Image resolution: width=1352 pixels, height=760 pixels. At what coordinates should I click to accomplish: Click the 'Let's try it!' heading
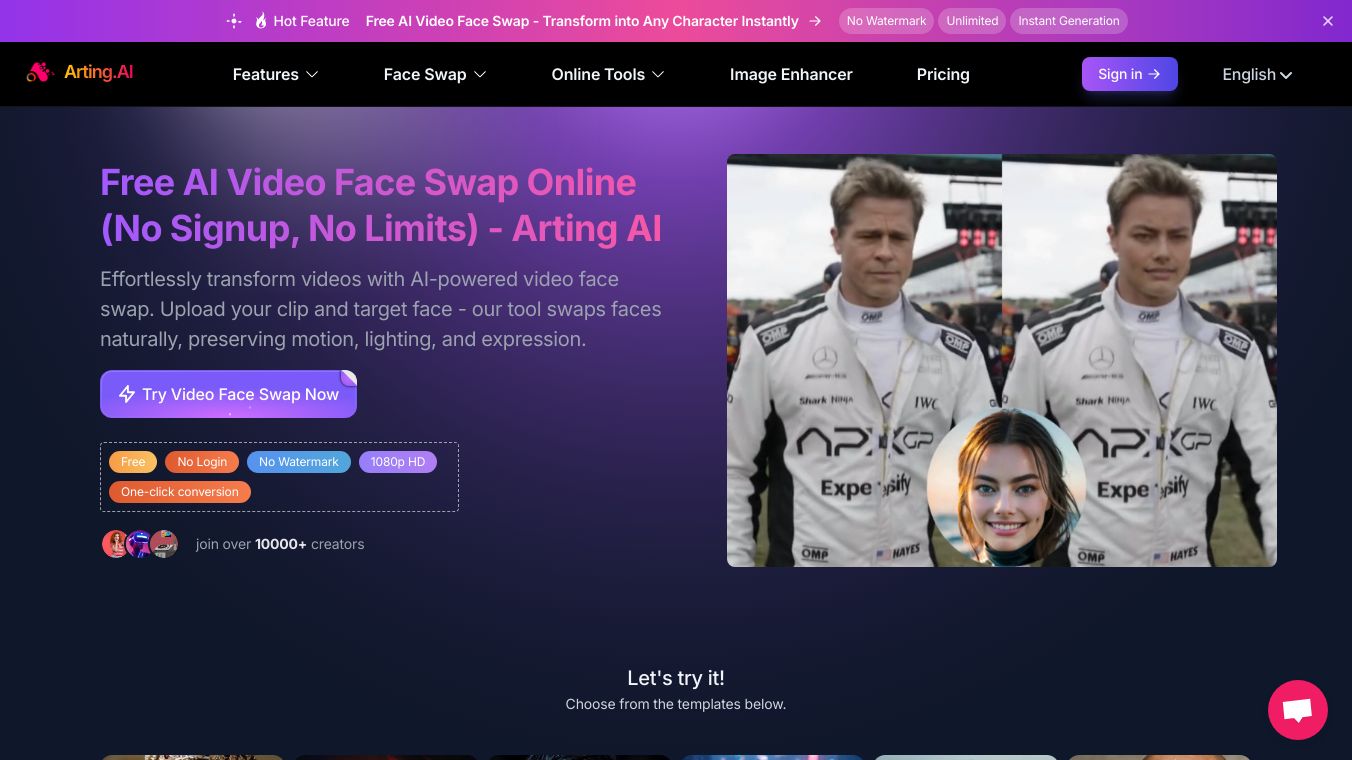pos(676,678)
